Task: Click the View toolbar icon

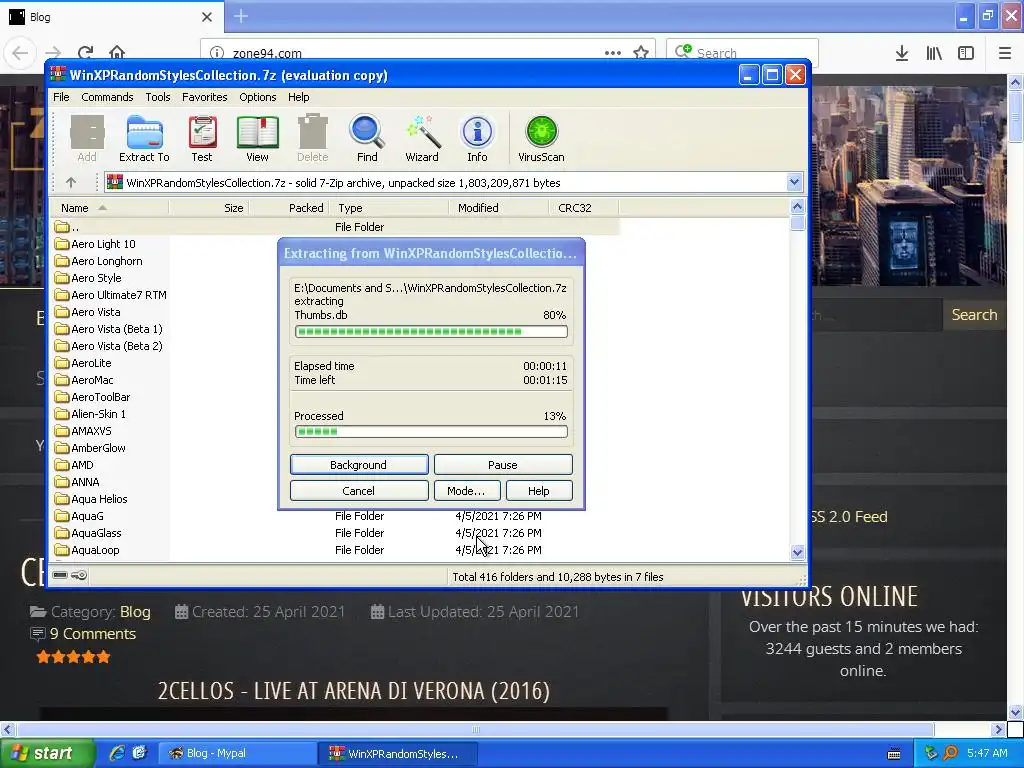Action: pos(257,138)
